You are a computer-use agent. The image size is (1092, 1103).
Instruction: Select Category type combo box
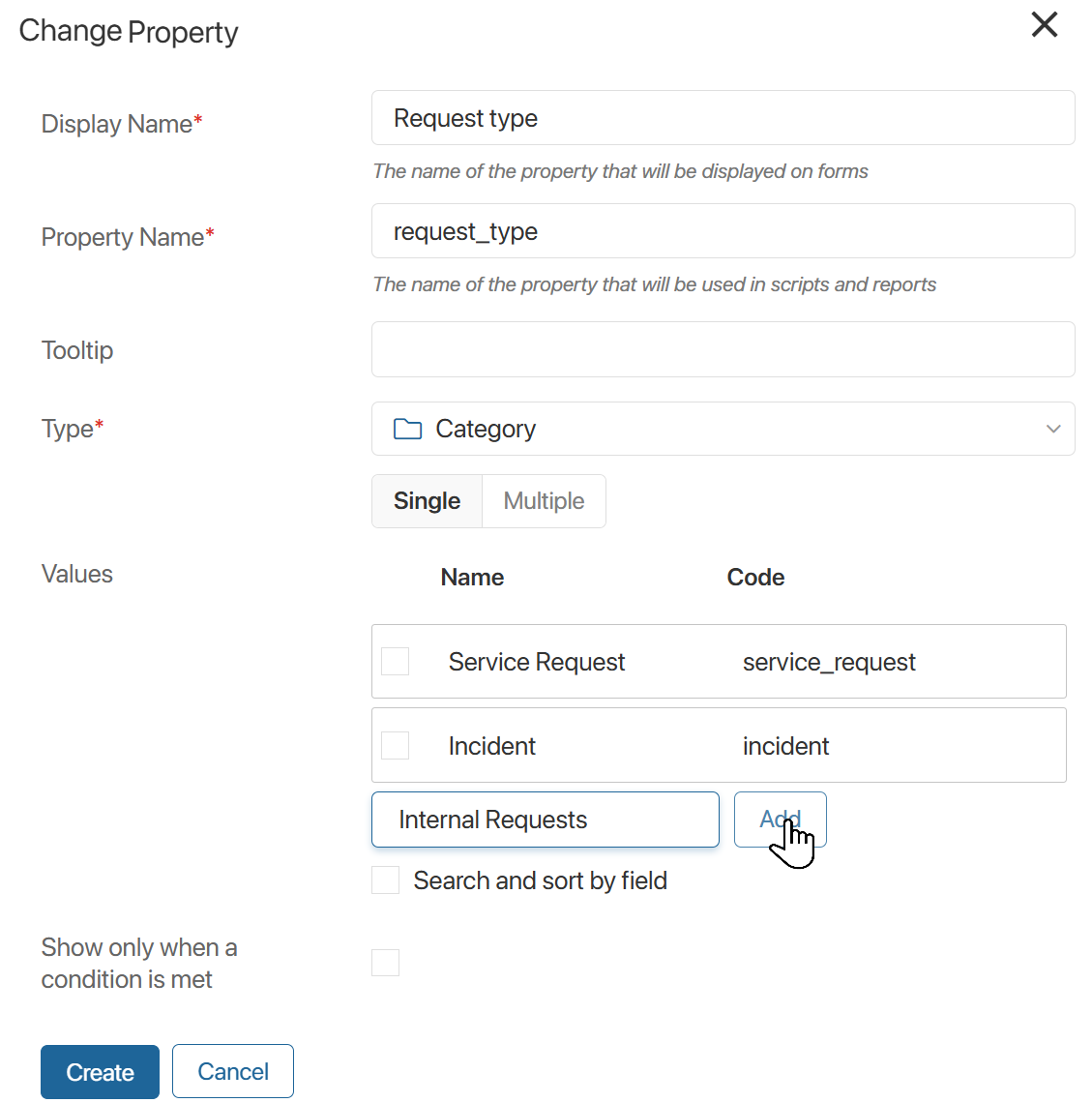point(723,429)
